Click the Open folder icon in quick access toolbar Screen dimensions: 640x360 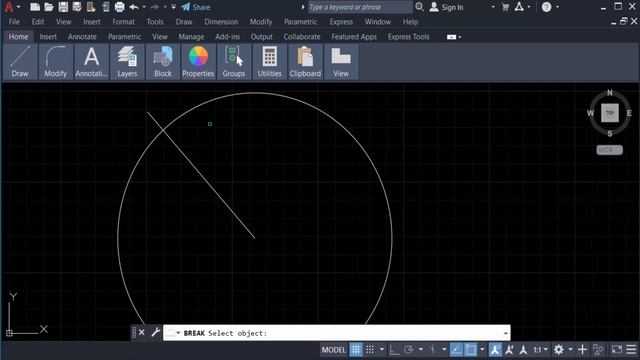click(x=49, y=7)
